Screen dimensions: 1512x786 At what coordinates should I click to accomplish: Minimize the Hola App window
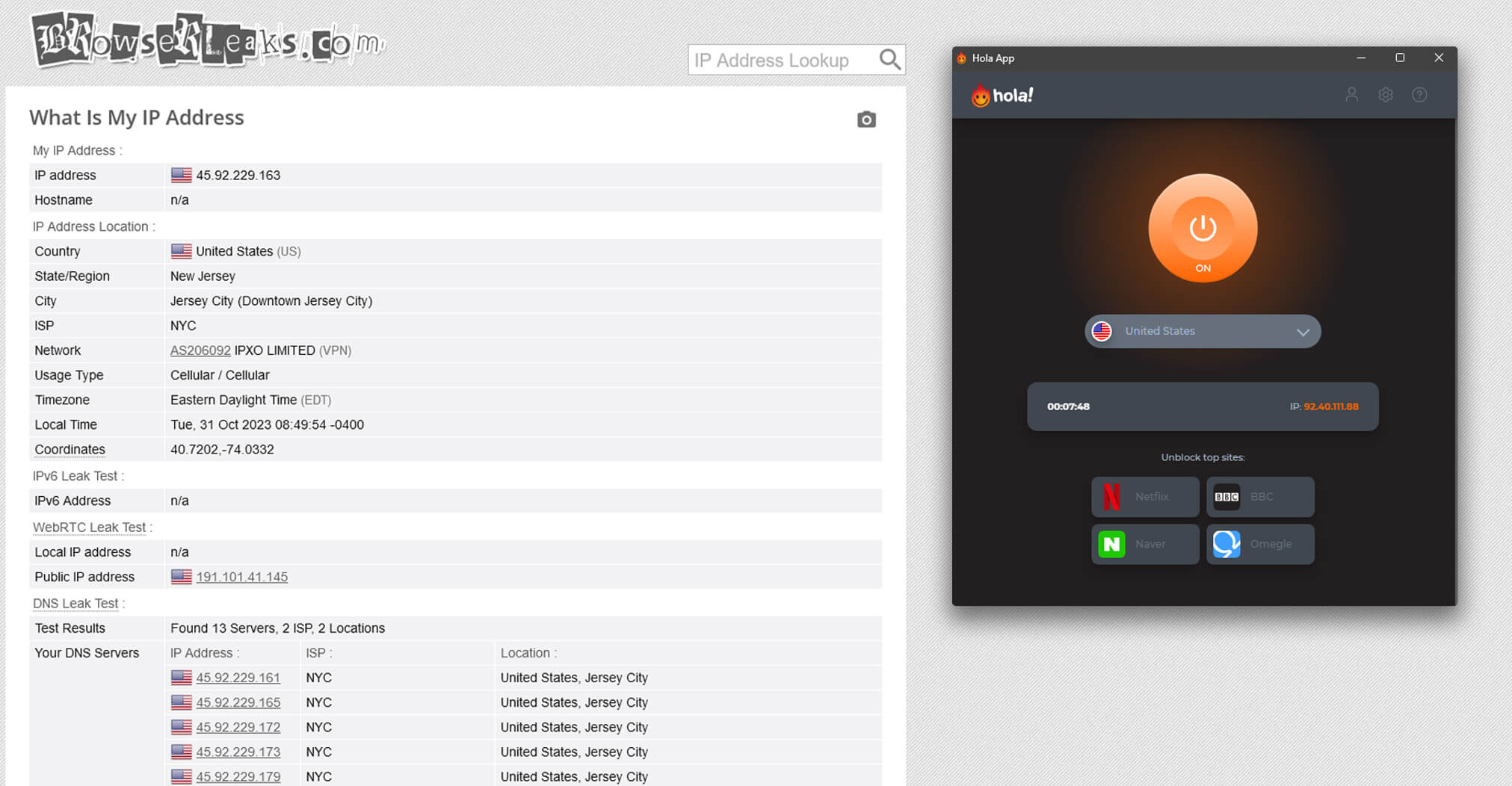(x=1361, y=58)
